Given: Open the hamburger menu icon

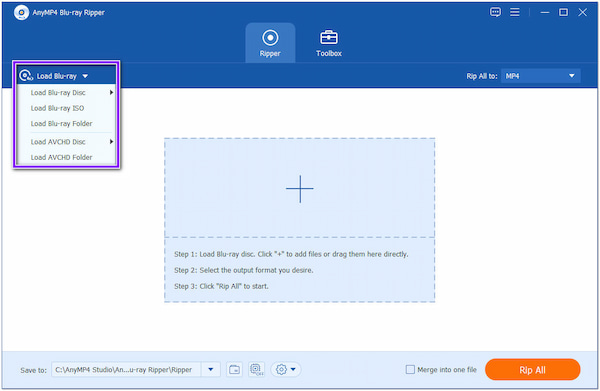Looking at the screenshot, I should point(515,12).
